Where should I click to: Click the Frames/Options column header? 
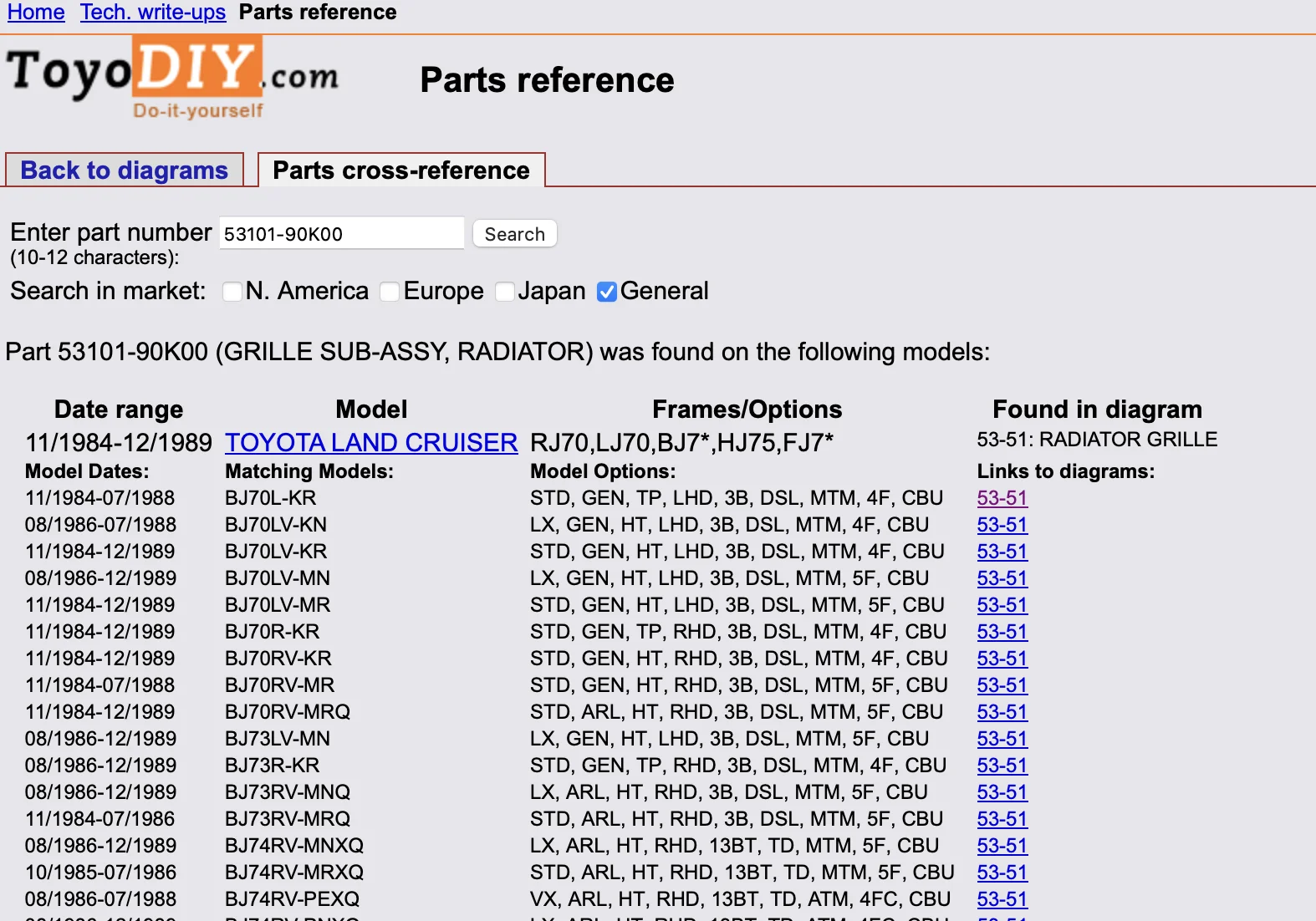pyautogui.click(x=747, y=410)
